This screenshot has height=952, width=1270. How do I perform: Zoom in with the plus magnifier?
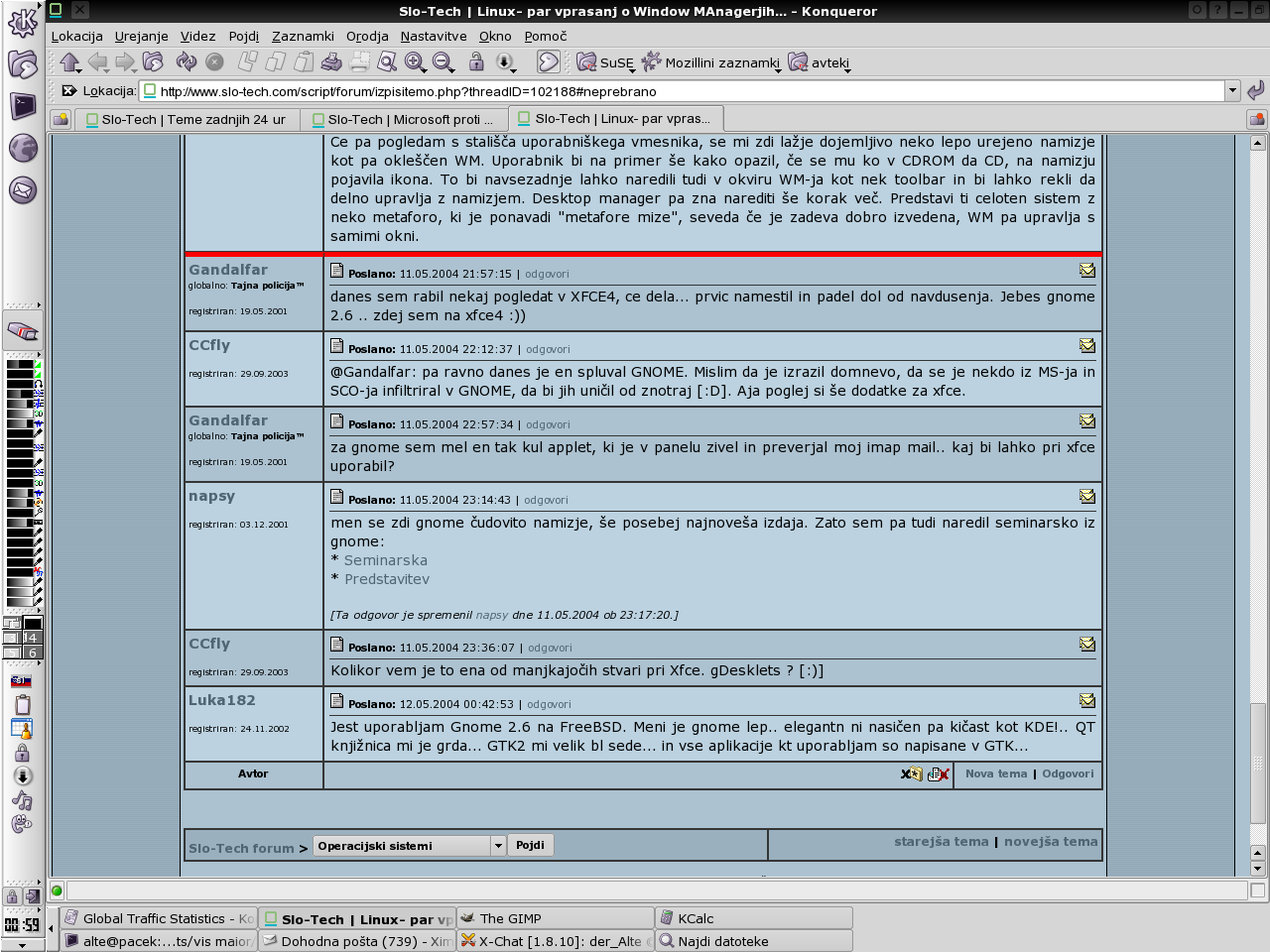point(415,61)
